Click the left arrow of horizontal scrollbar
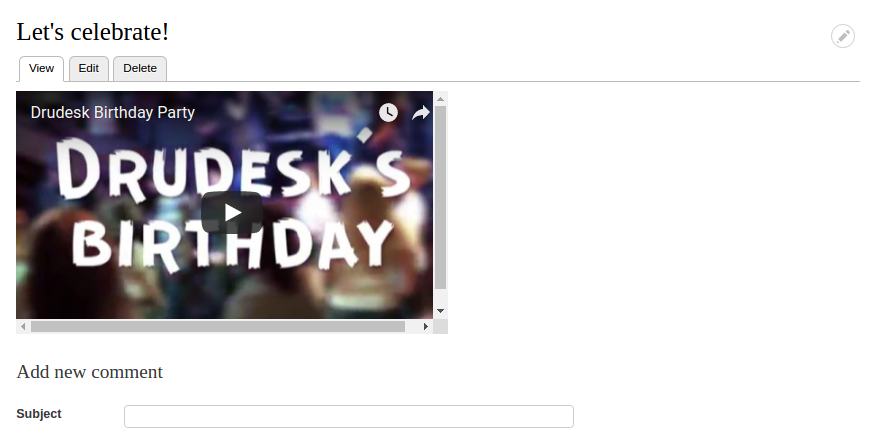This screenshot has width=873, height=438. pos(23,327)
